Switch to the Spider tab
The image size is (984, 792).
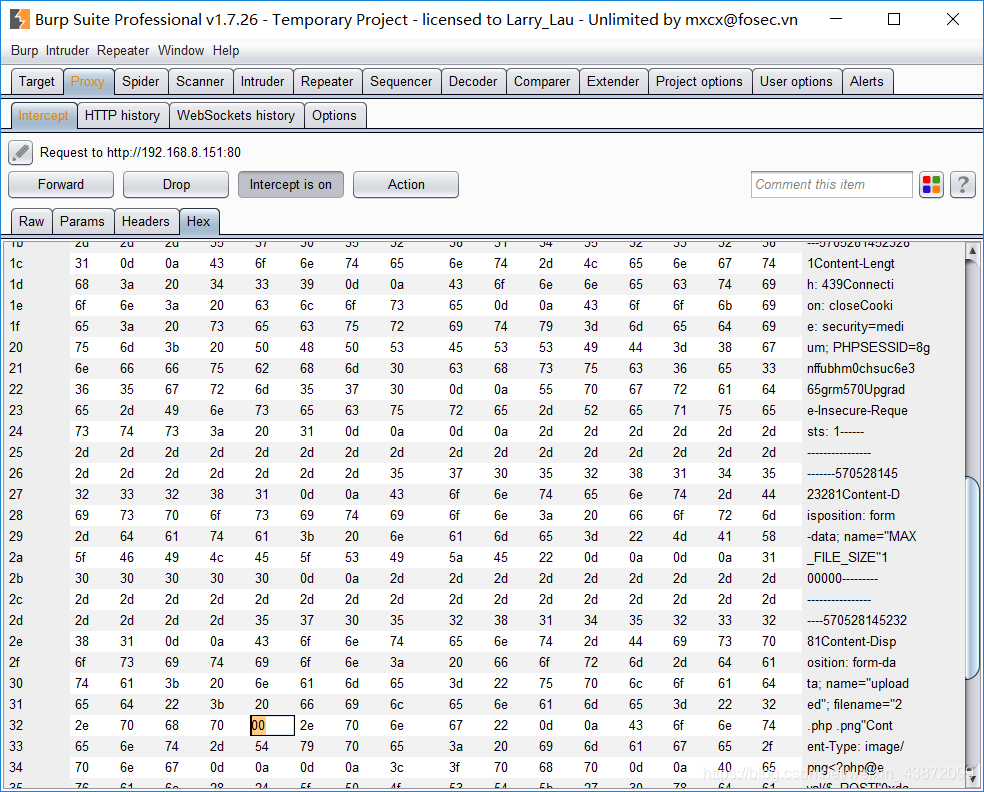coord(141,82)
